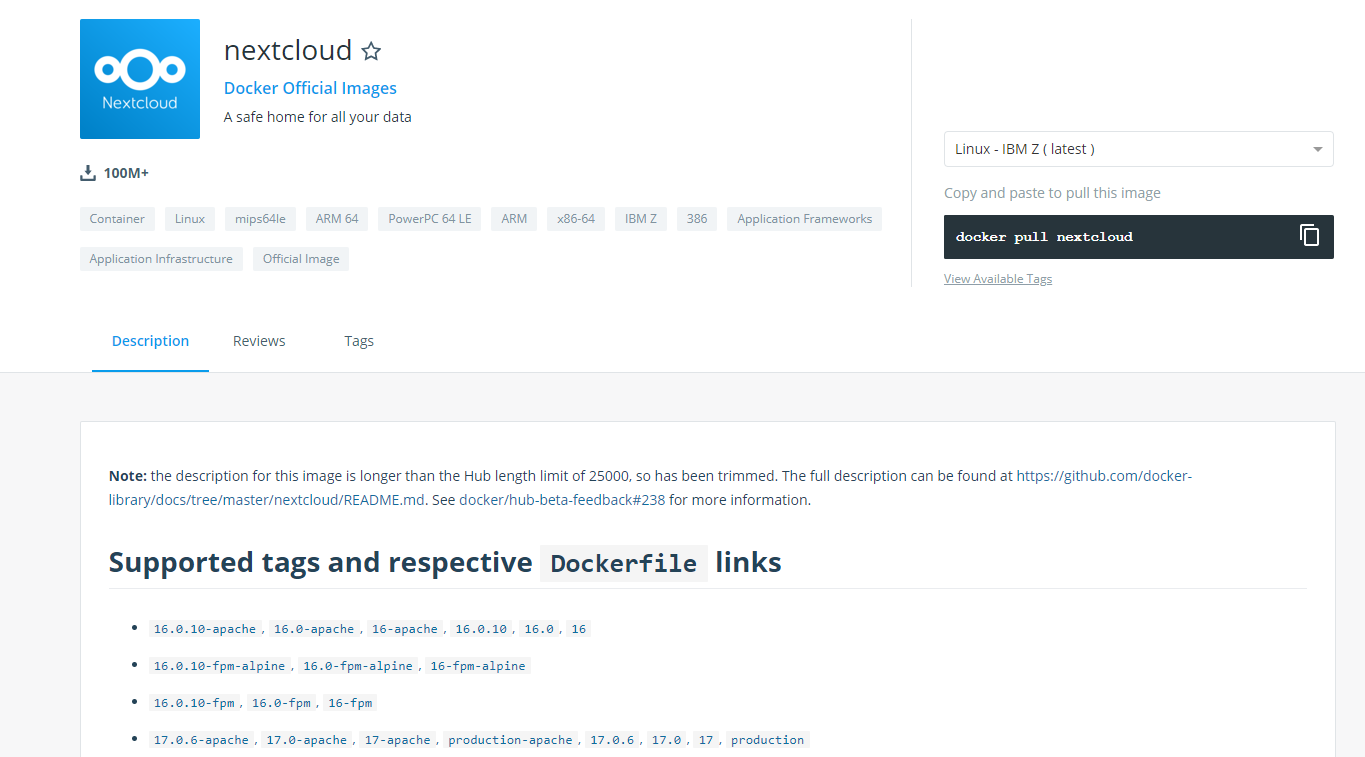Select the Official Image chip
Screen dimensions: 1365x757
coord(301,259)
